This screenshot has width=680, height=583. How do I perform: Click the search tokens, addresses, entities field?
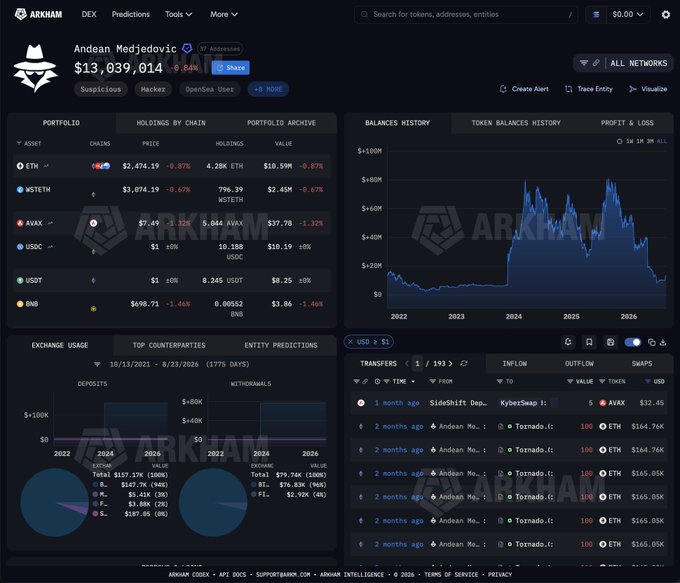(x=466, y=14)
